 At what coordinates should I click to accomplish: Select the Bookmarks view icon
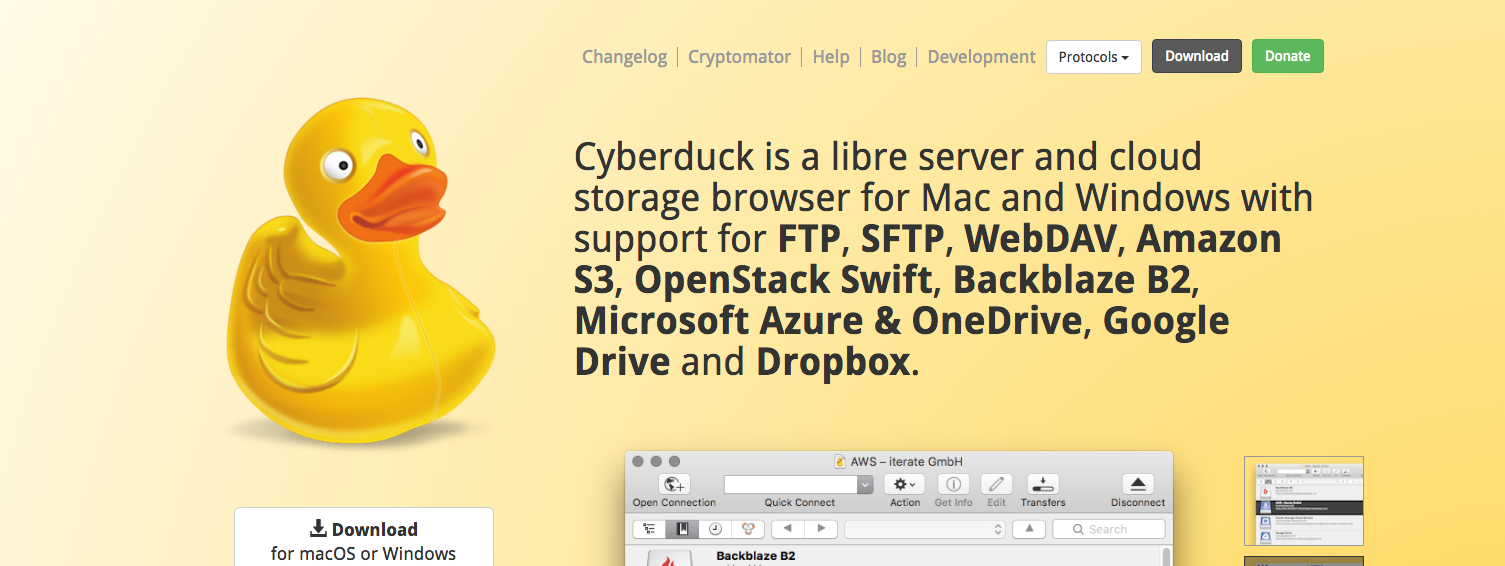682,529
